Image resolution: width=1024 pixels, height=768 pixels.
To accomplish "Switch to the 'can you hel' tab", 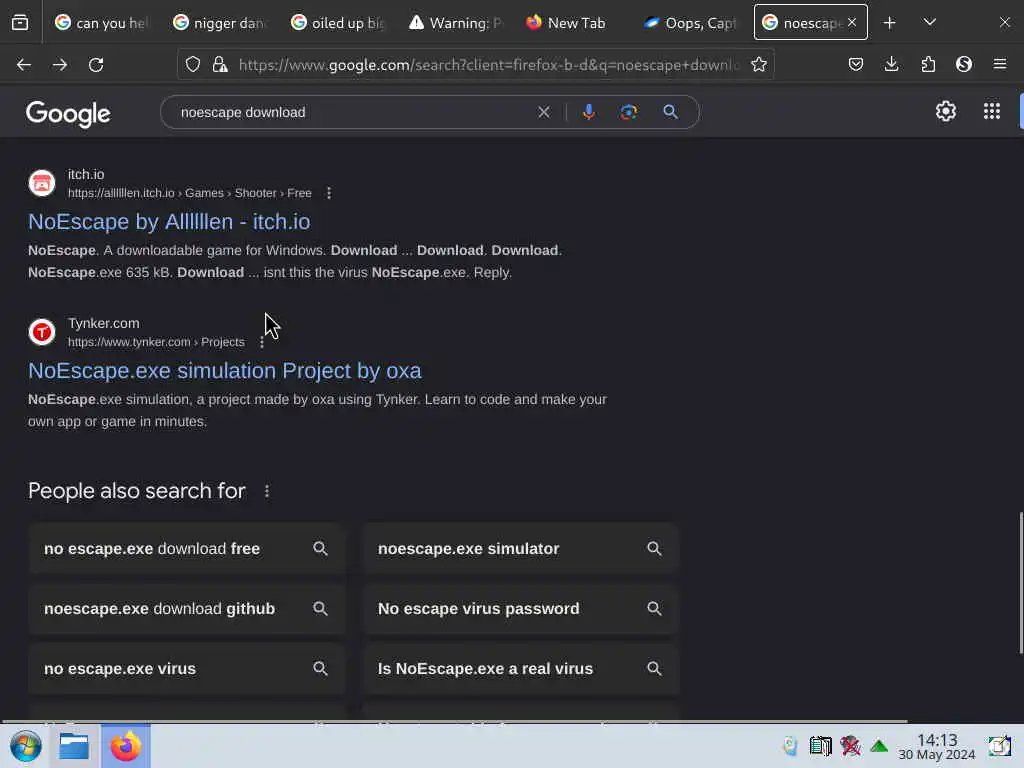I will 101,23.
